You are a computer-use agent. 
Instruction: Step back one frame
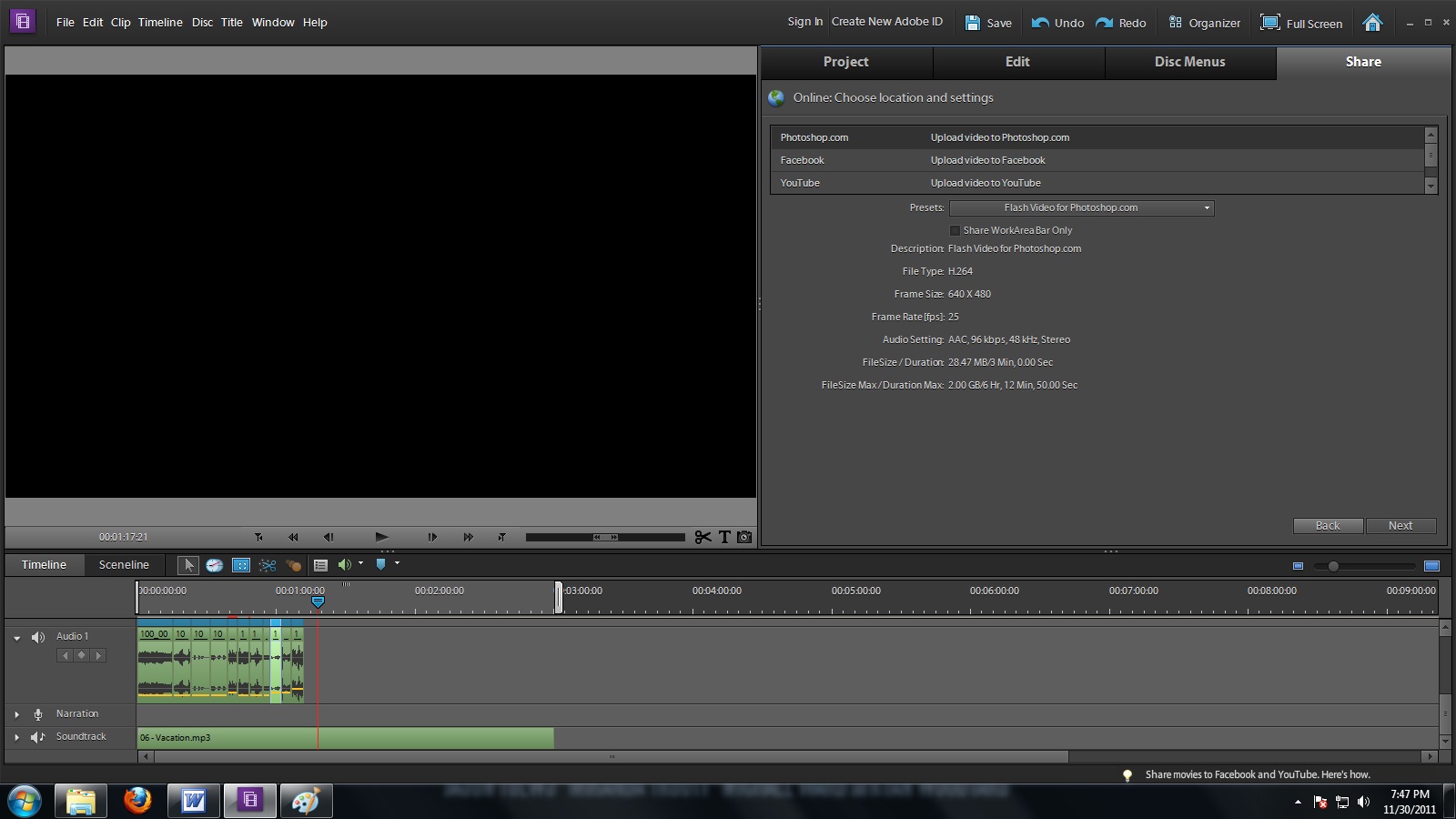coord(329,537)
